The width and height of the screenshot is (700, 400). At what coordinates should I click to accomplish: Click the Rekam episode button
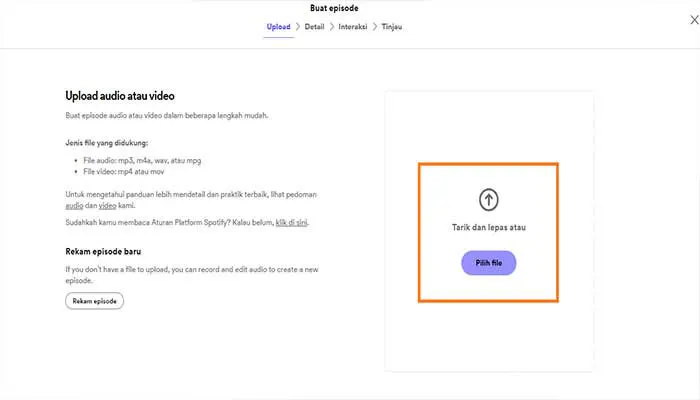95,301
